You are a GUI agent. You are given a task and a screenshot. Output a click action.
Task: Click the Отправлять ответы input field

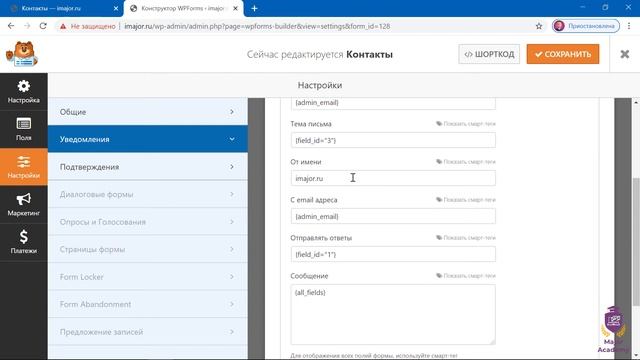(x=393, y=254)
